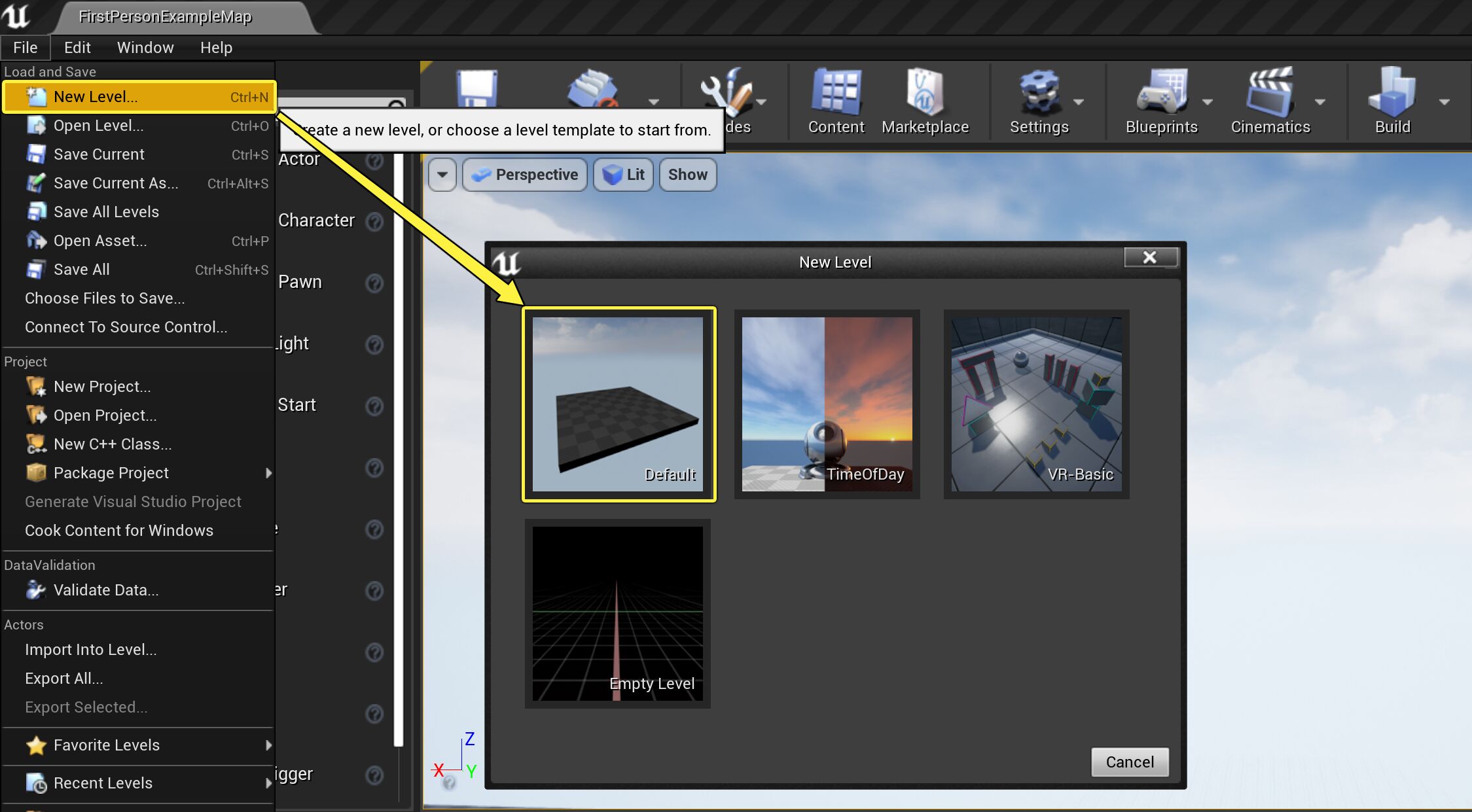Click the Cancel button in New Level
Image resolution: width=1472 pixels, height=812 pixels.
[1129, 762]
